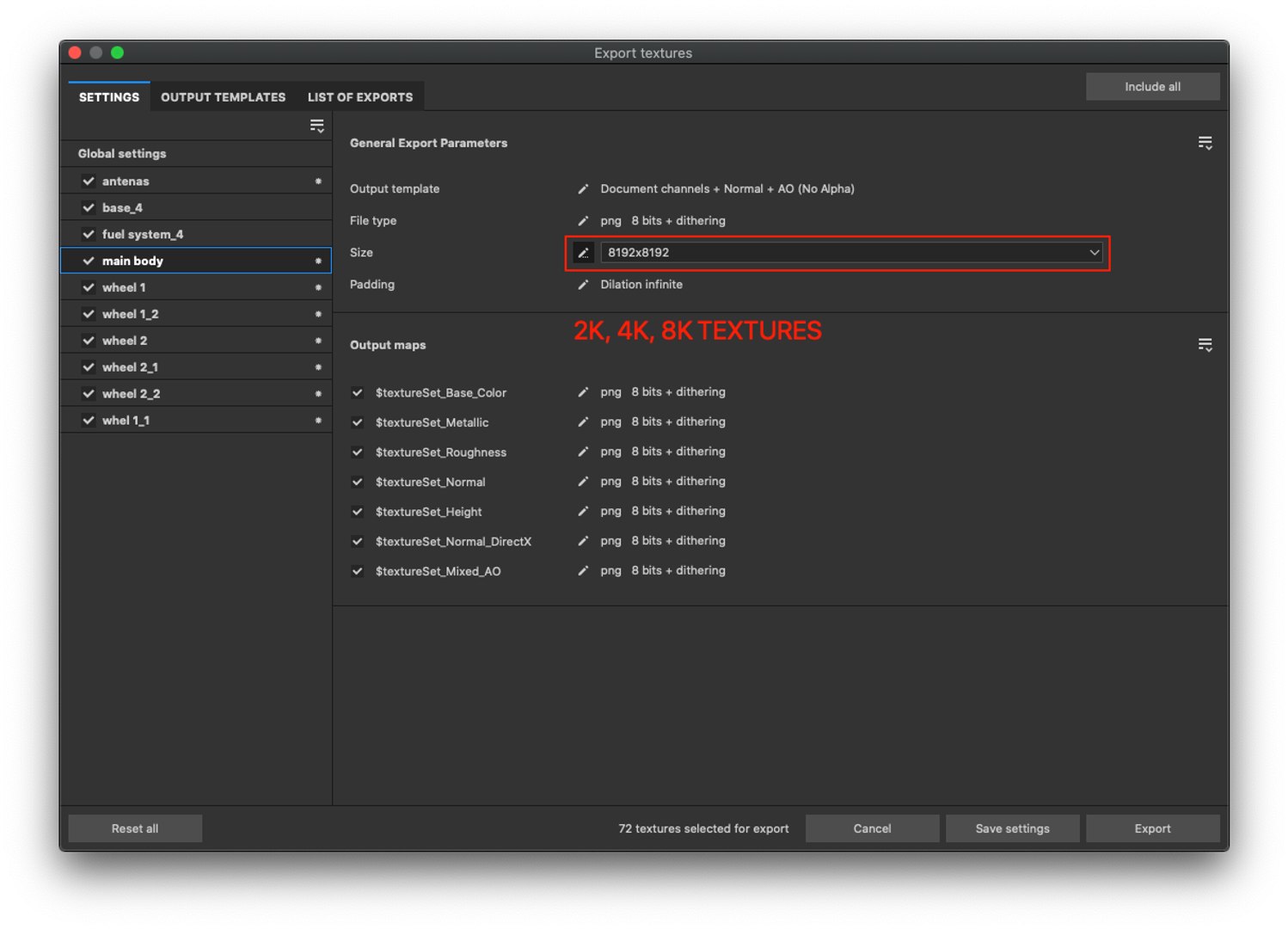Open General Export Parameters options menu icon

pos(1205,143)
